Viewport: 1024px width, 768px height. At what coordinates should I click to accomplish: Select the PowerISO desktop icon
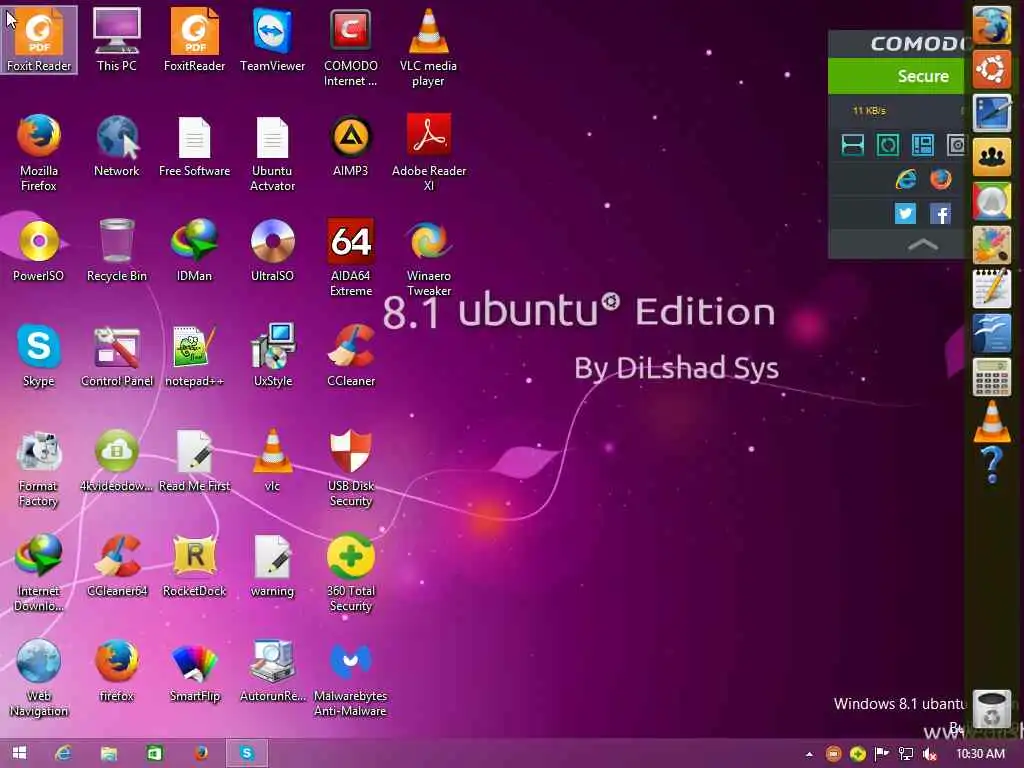39,250
